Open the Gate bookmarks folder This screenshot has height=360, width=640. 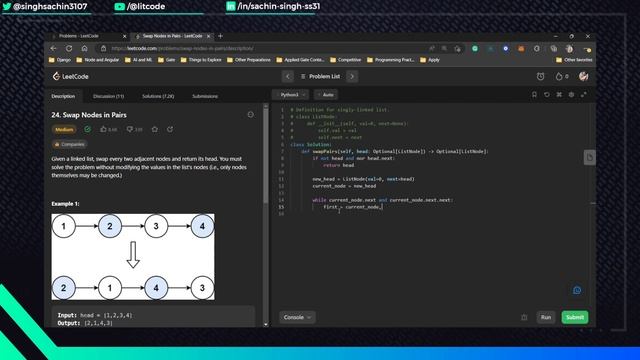click(x=167, y=60)
